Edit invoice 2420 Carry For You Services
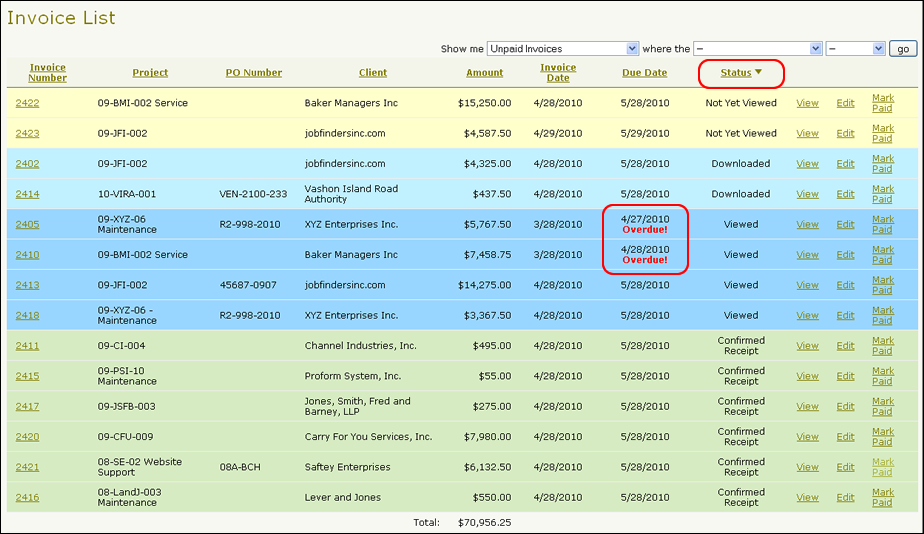This screenshot has width=924, height=534. (x=845, y=437)
